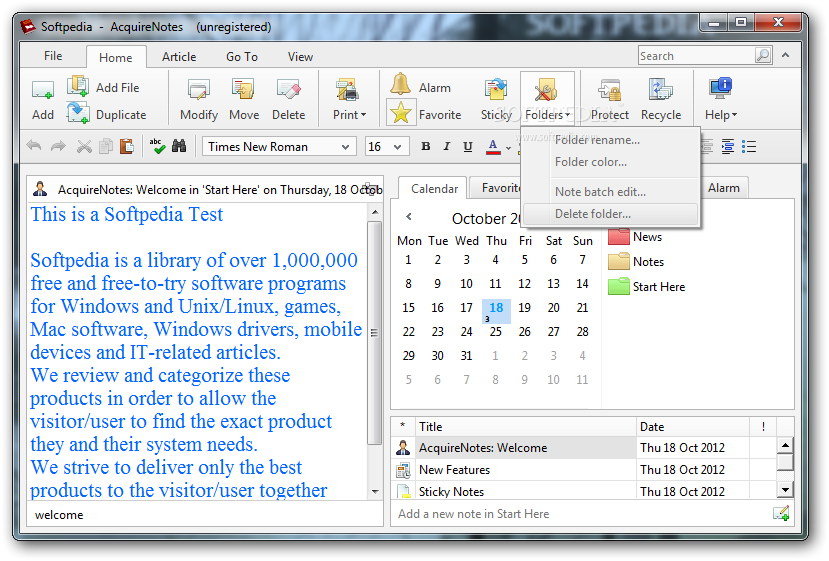Click the bullet list icon
The height and width of the screenshot is (561, 829).
pyautogui.click(x=749, y=146)
